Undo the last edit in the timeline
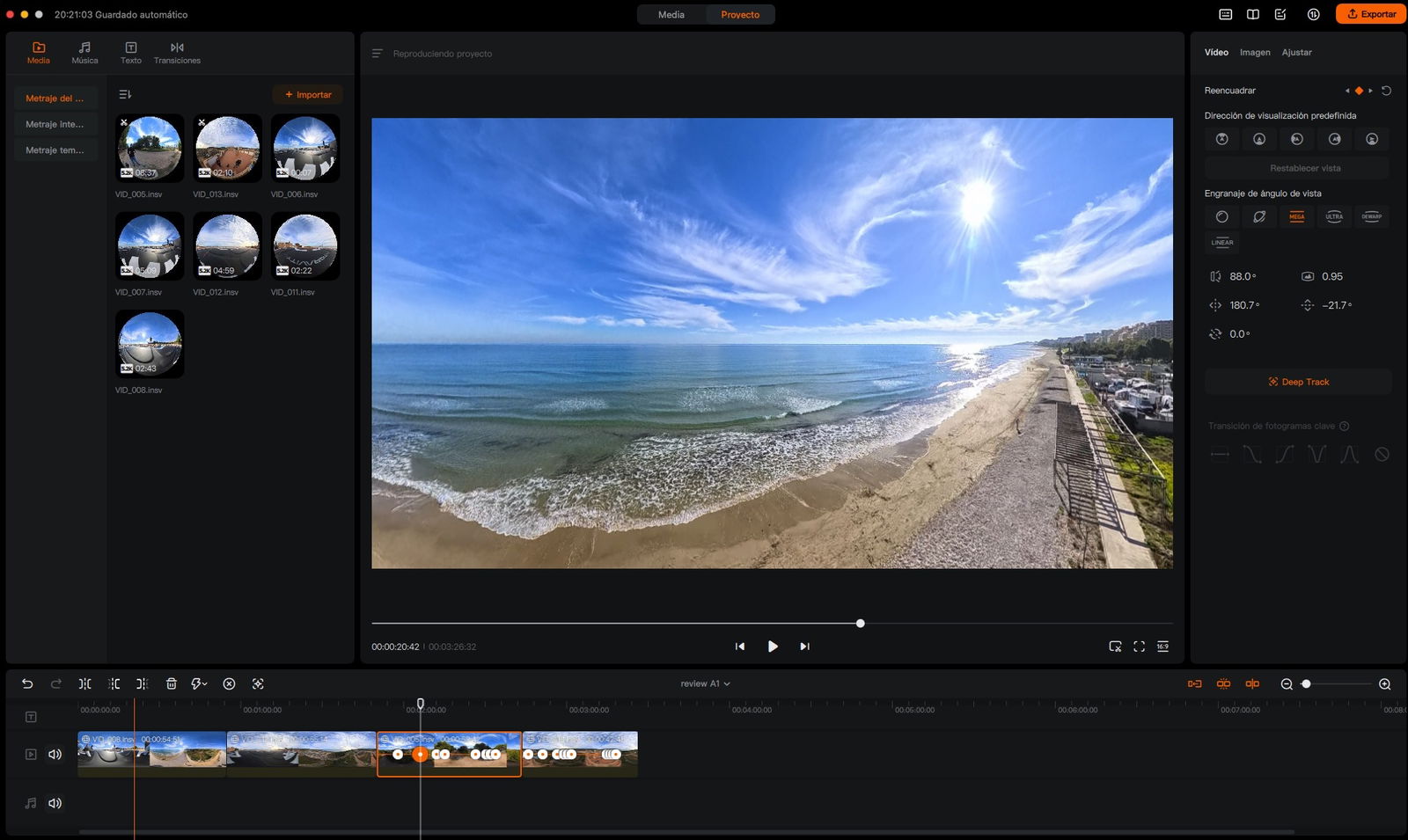The image size is (1408, 840). (27, 683)
